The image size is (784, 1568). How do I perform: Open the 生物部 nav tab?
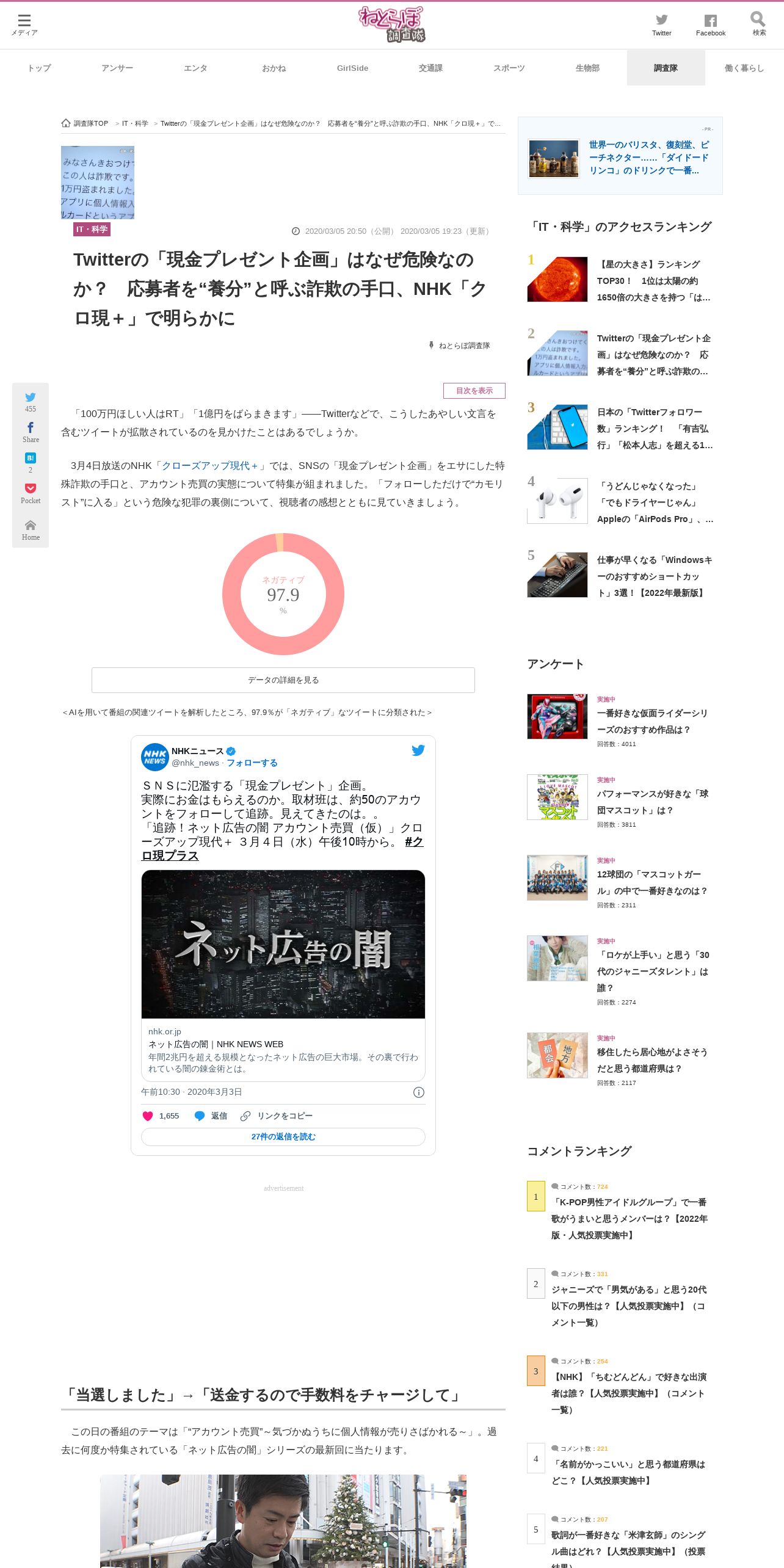pos(587,68)
